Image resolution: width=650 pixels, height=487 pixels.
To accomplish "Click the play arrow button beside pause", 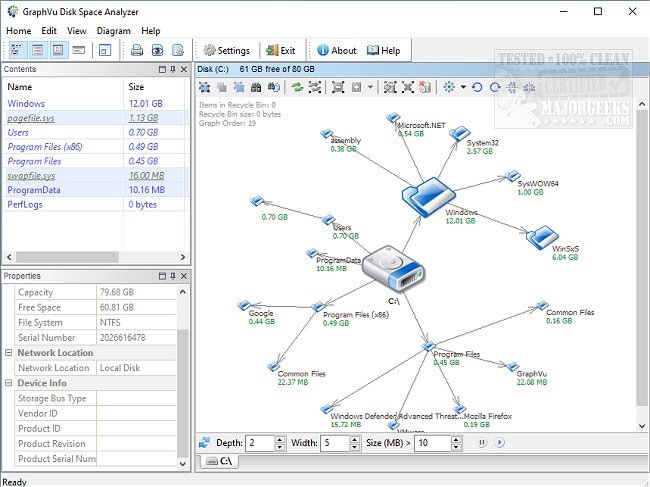I will coord(500,443).
